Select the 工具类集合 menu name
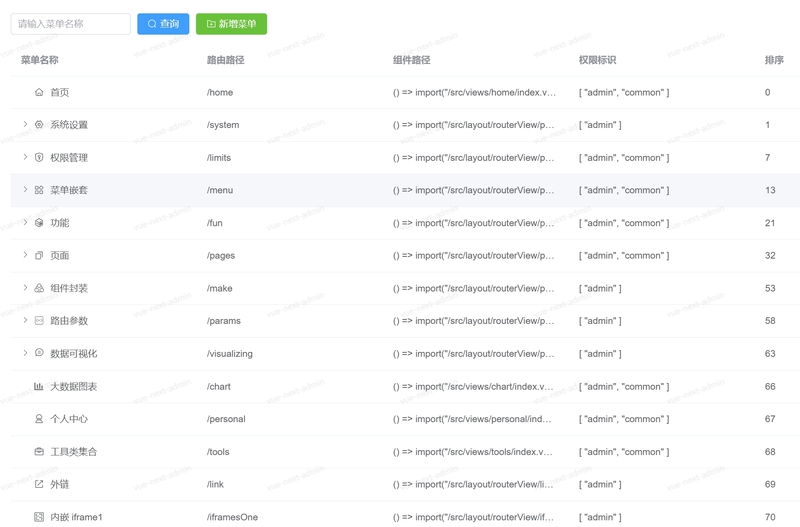The image size is (800, 527). coord(73,451)
